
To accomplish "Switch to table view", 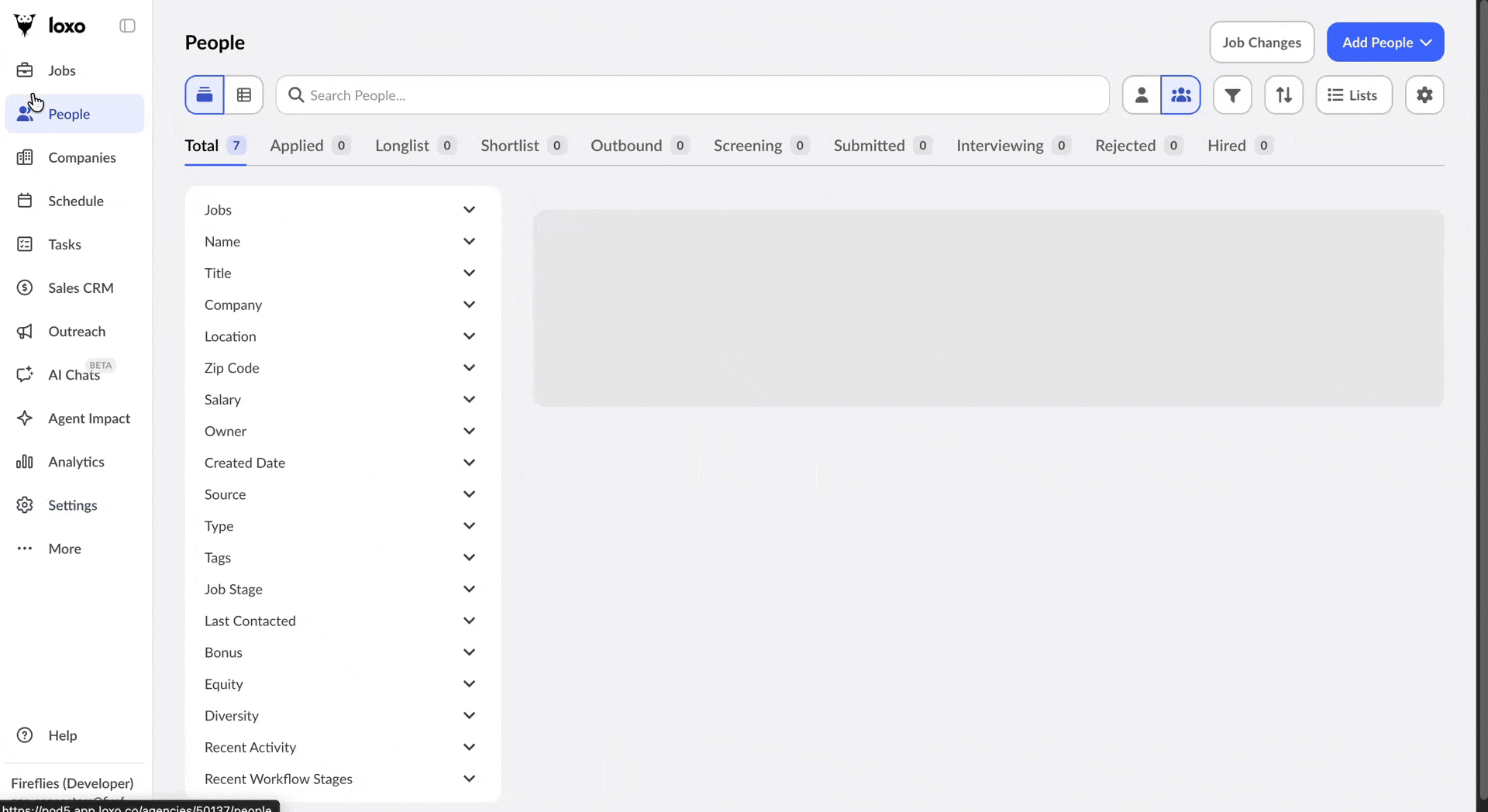I will pyautogui.click(x=244, y=95).
